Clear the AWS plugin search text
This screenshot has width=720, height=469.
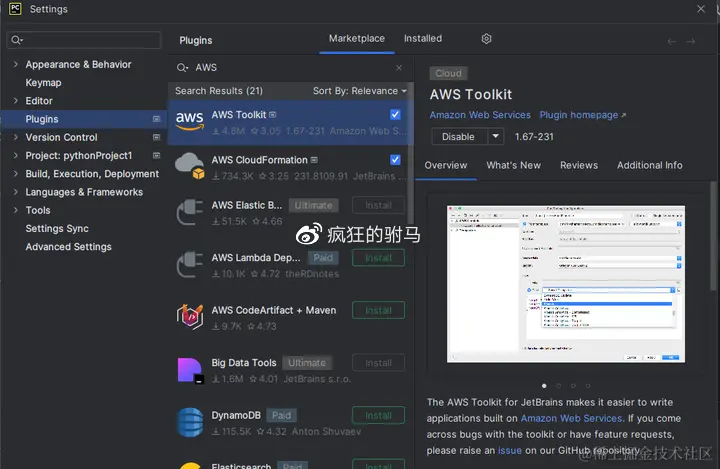399,68
